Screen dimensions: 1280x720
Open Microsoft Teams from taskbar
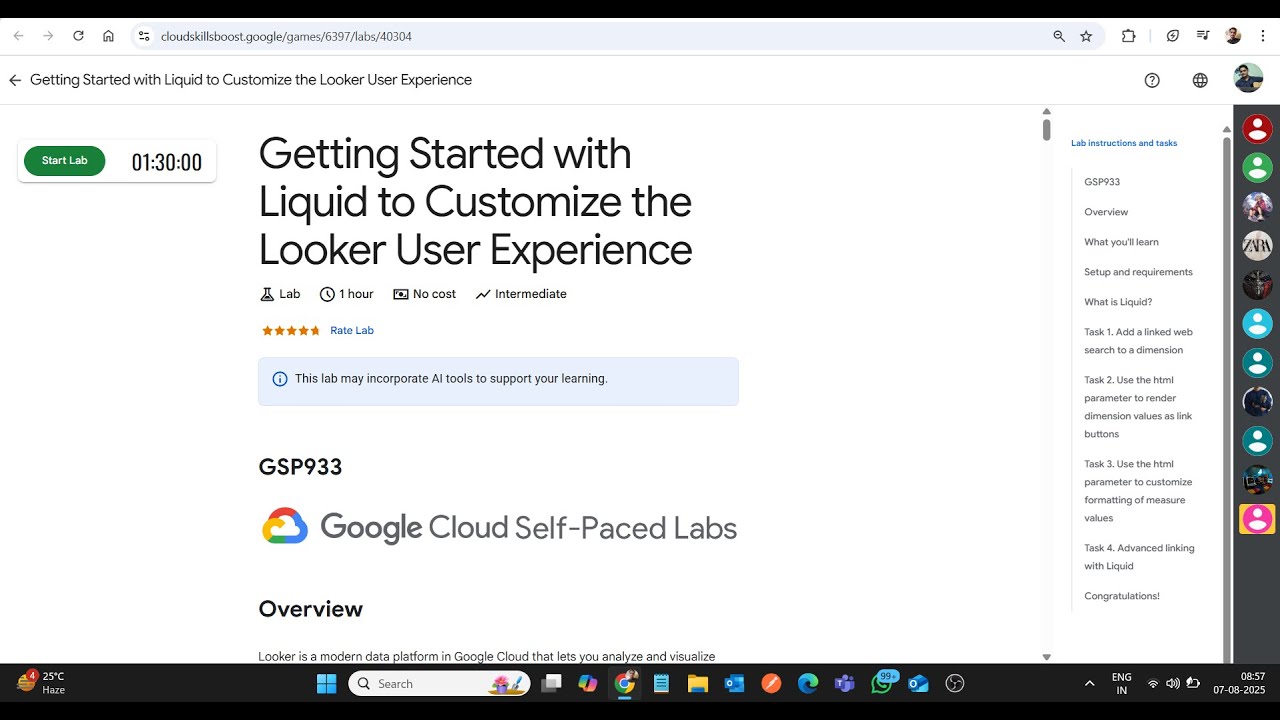845,684
